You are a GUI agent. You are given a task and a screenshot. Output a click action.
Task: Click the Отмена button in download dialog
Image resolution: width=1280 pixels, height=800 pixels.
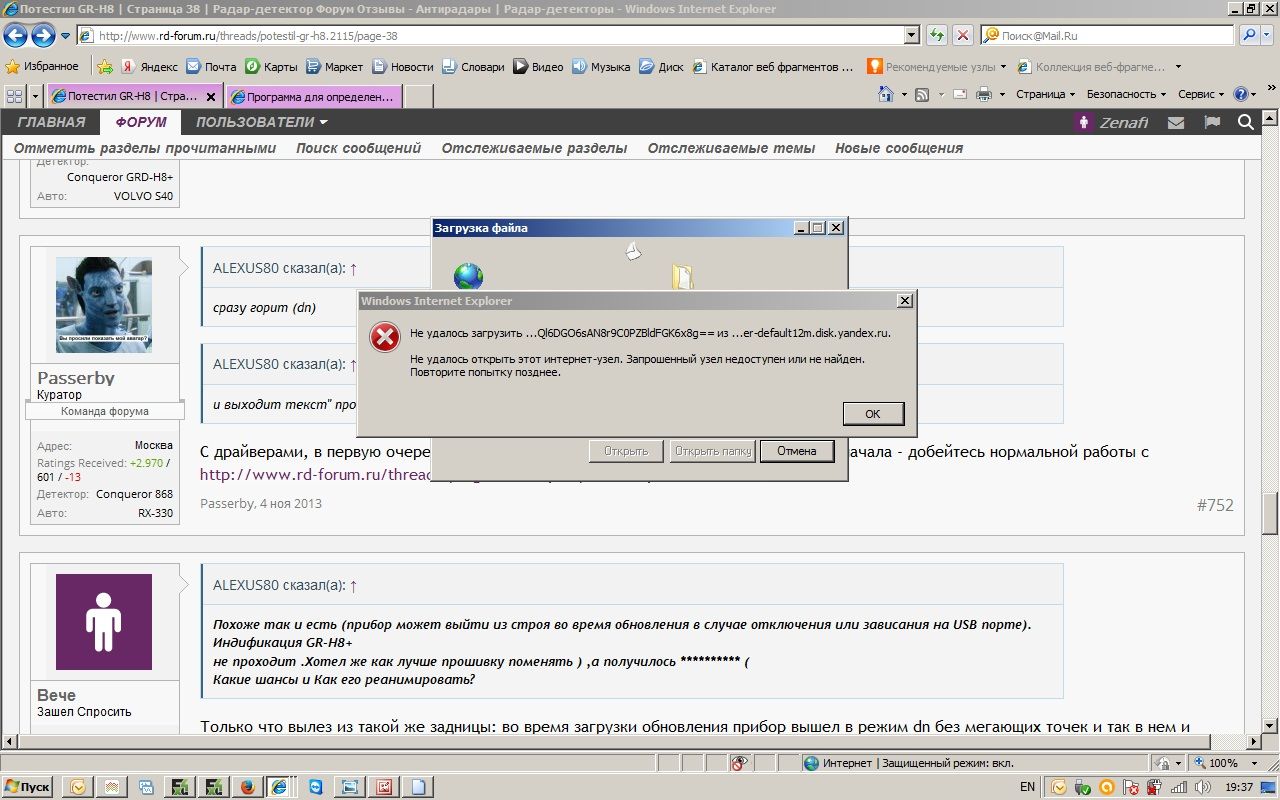pos(796,451)
